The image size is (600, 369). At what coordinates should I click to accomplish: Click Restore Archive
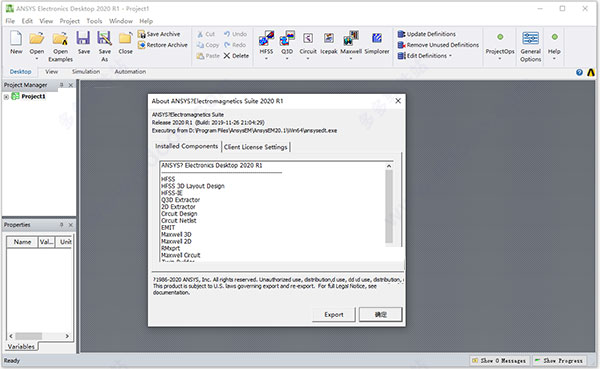[x=163, y=45]
